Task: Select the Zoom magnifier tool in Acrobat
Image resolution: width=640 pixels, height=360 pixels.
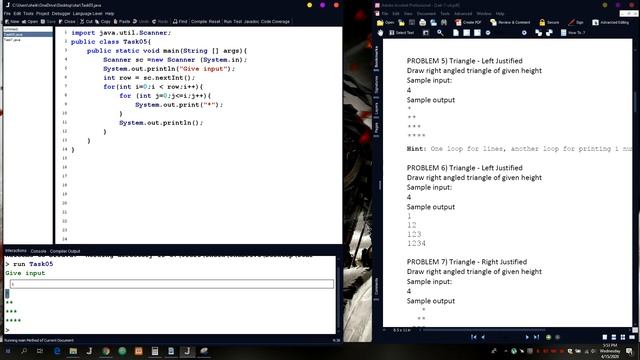Action: (440, 33)
